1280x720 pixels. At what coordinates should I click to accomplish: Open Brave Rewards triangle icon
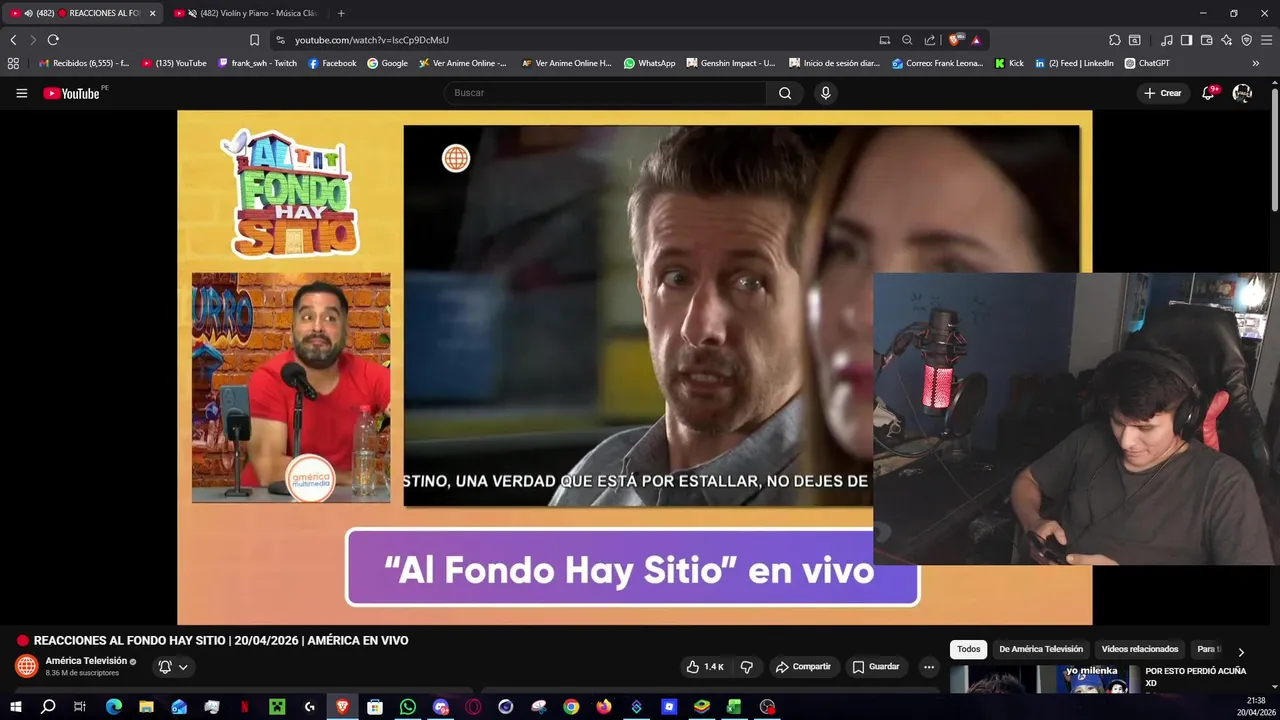click(x=976, y=40)
